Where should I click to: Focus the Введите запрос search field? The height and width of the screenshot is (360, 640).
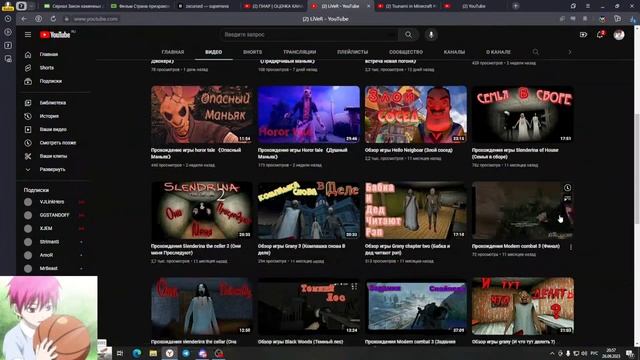click(309, 35)
